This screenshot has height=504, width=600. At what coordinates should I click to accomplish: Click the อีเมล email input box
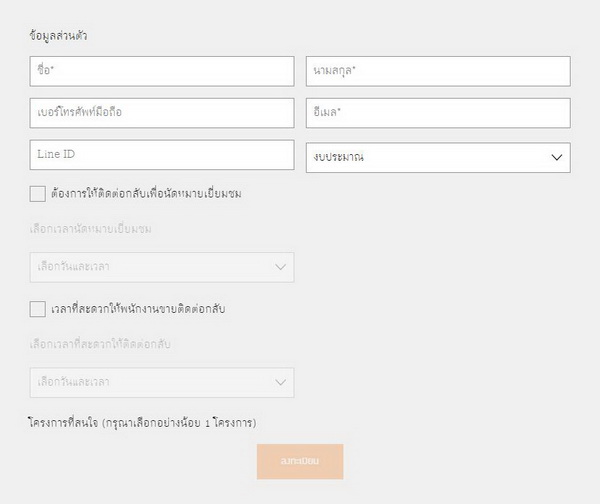[x=437, y=113]
